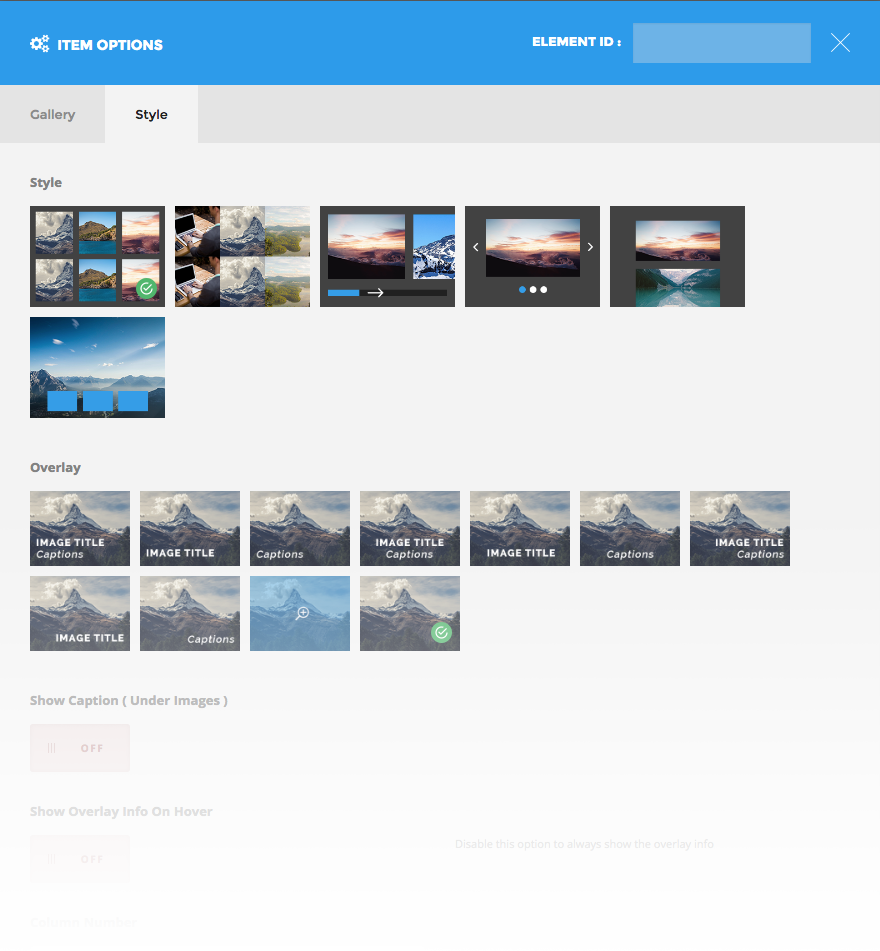Pick the scrolling style with progress bar arrow

coord(387,256)
